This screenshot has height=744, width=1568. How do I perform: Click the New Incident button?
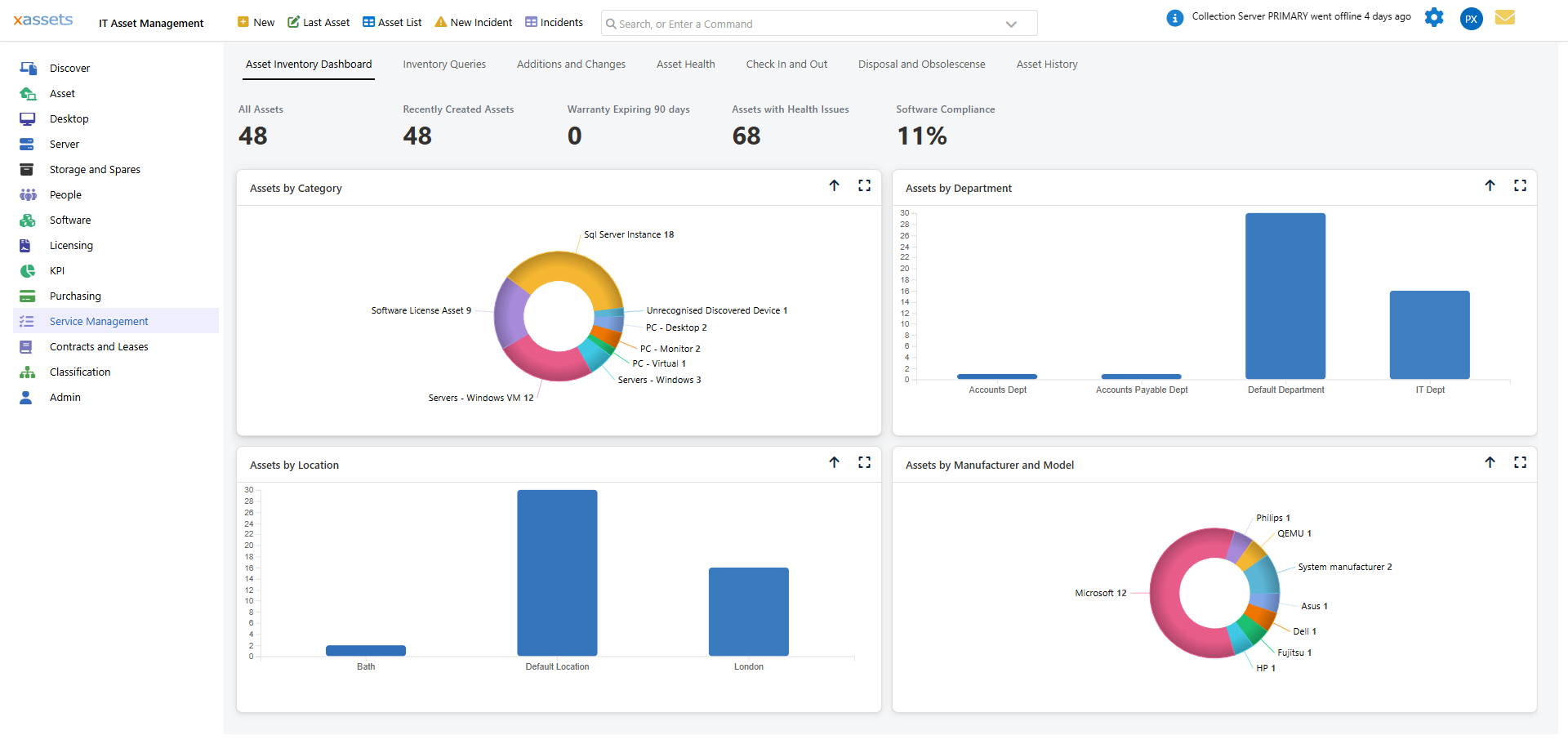click(474, 23)
